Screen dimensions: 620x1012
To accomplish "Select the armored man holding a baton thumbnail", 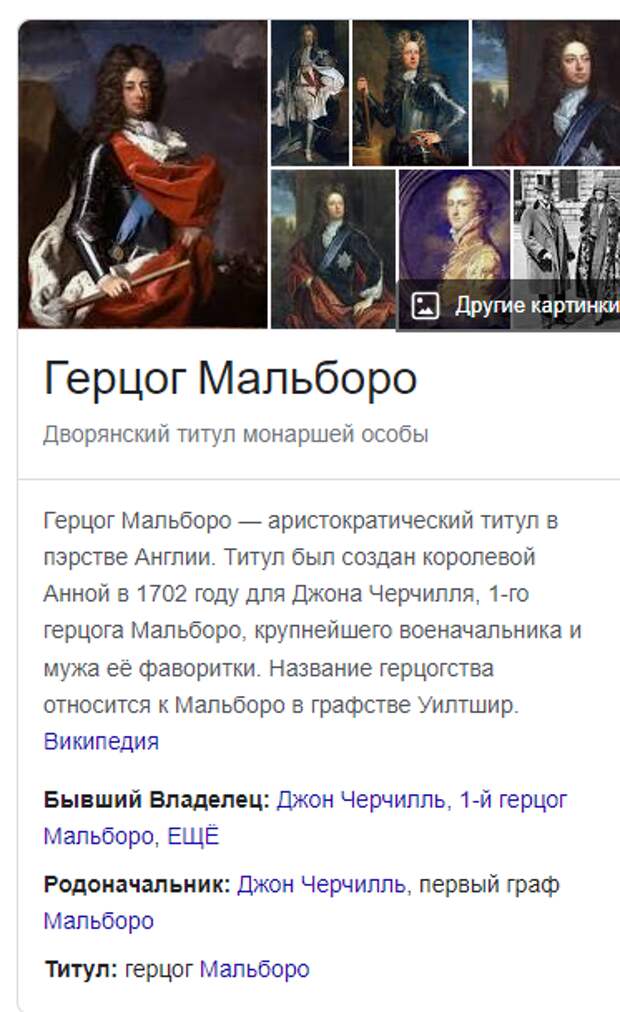I will 410,93.
